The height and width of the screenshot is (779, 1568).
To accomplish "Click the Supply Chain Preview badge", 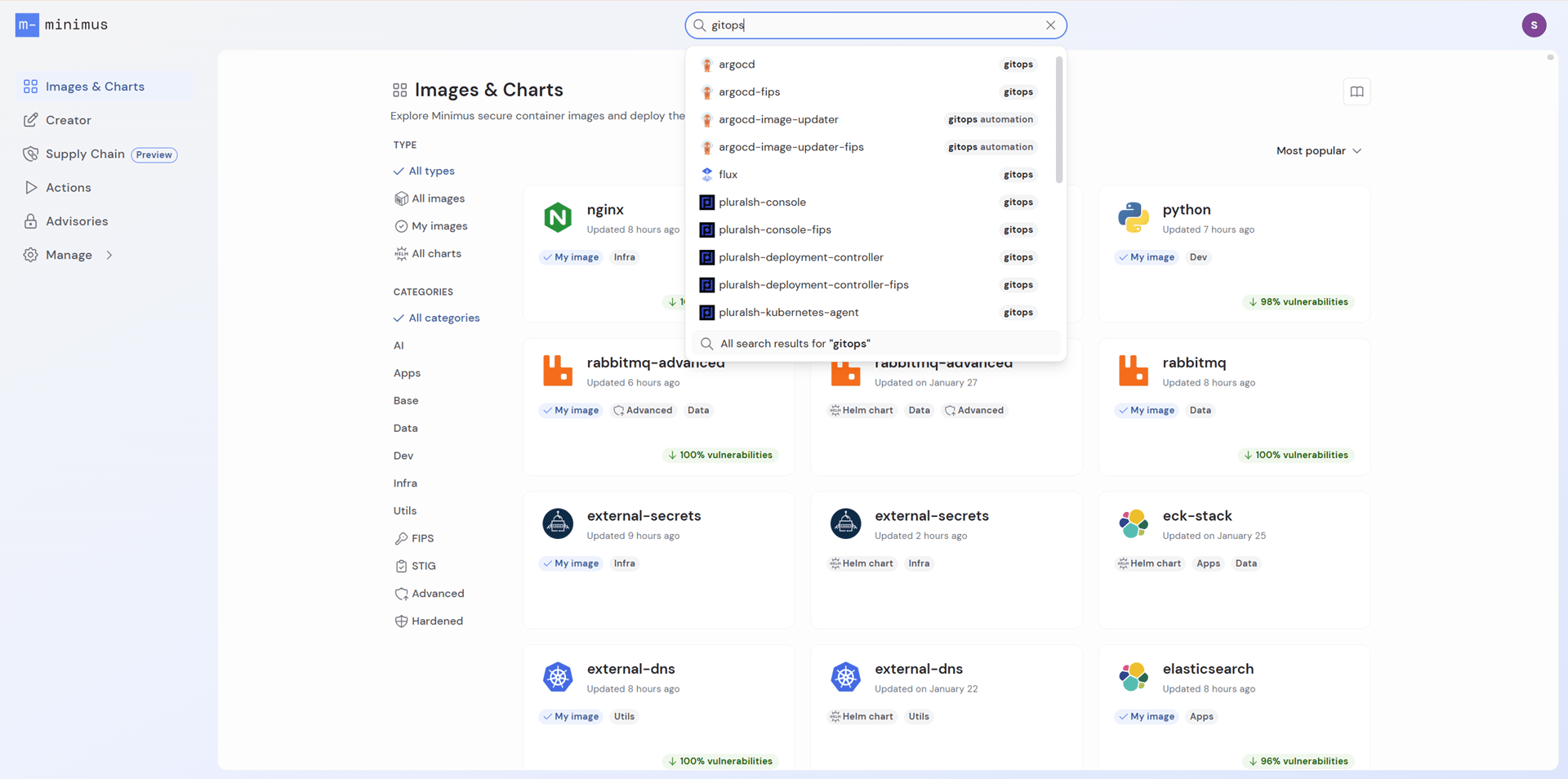I will click(x=154, y=154).
